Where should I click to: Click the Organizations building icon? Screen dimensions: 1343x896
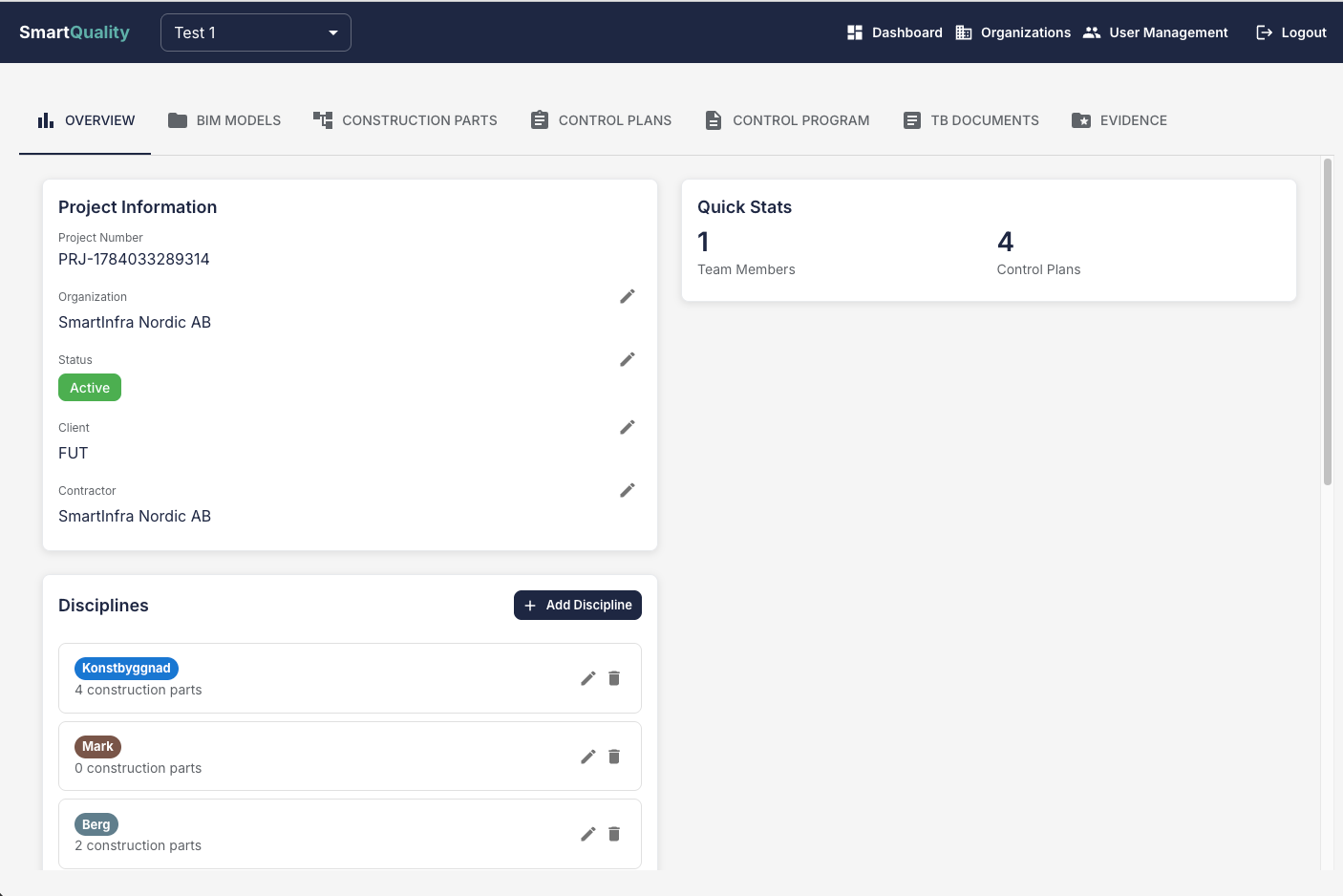tap(964, 32)
